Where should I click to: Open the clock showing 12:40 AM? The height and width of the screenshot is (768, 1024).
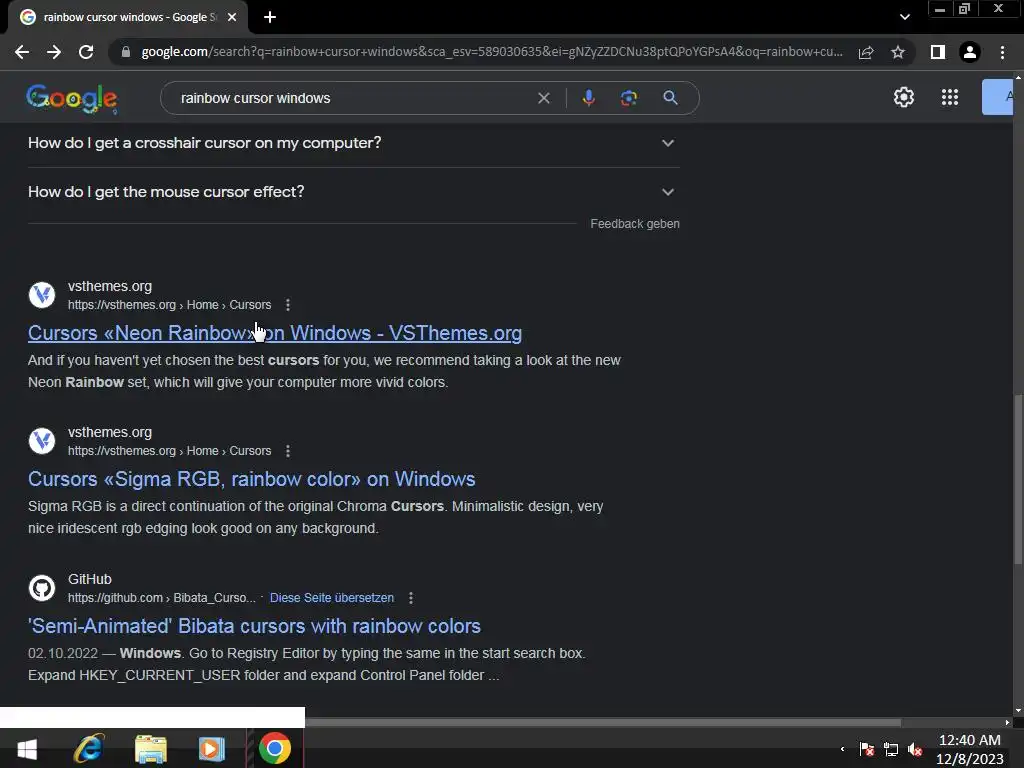tap(970, 749)
